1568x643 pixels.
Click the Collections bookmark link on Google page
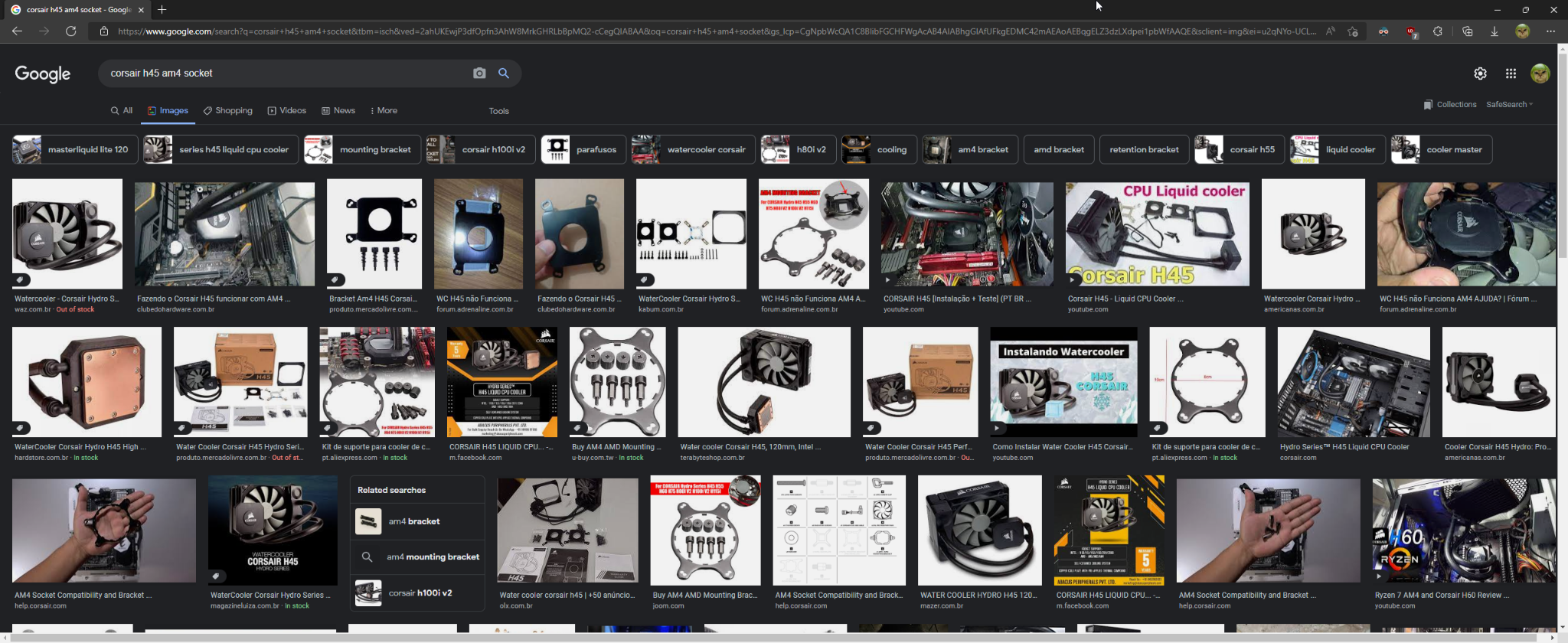click(1450, 105)
